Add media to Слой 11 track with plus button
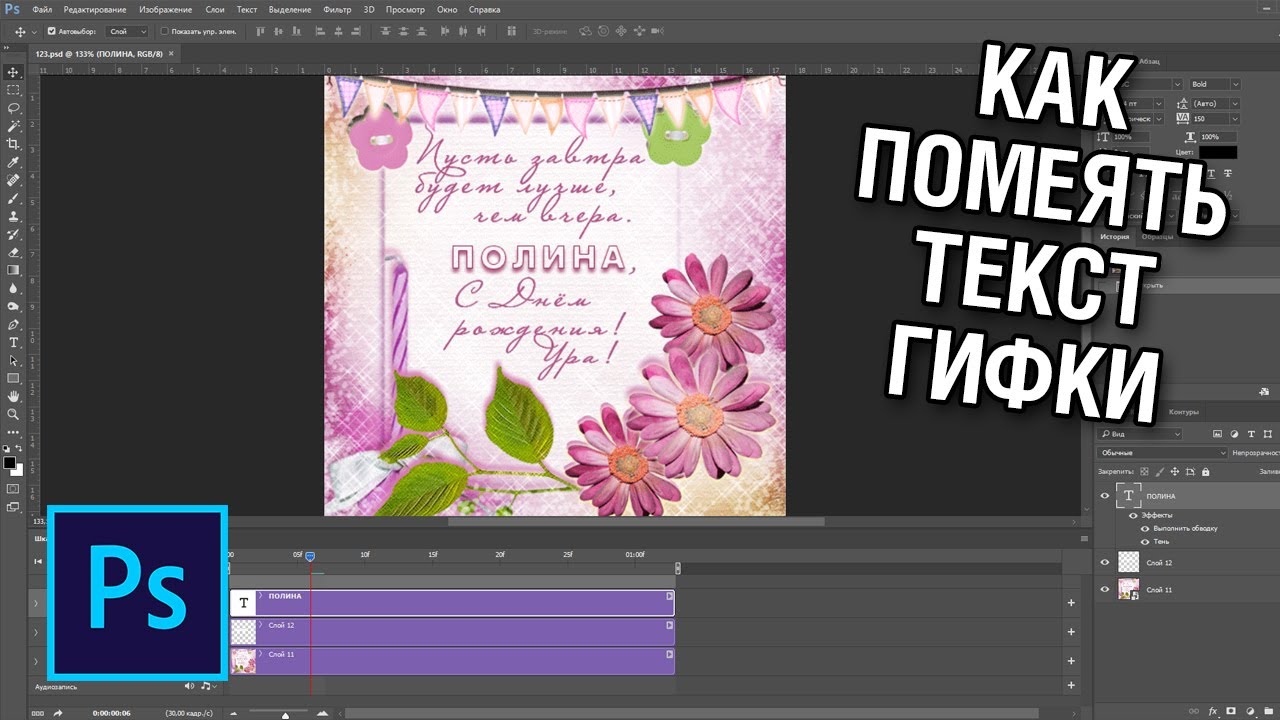The width and height of the screenshot is (1280, 720). 1071,661
